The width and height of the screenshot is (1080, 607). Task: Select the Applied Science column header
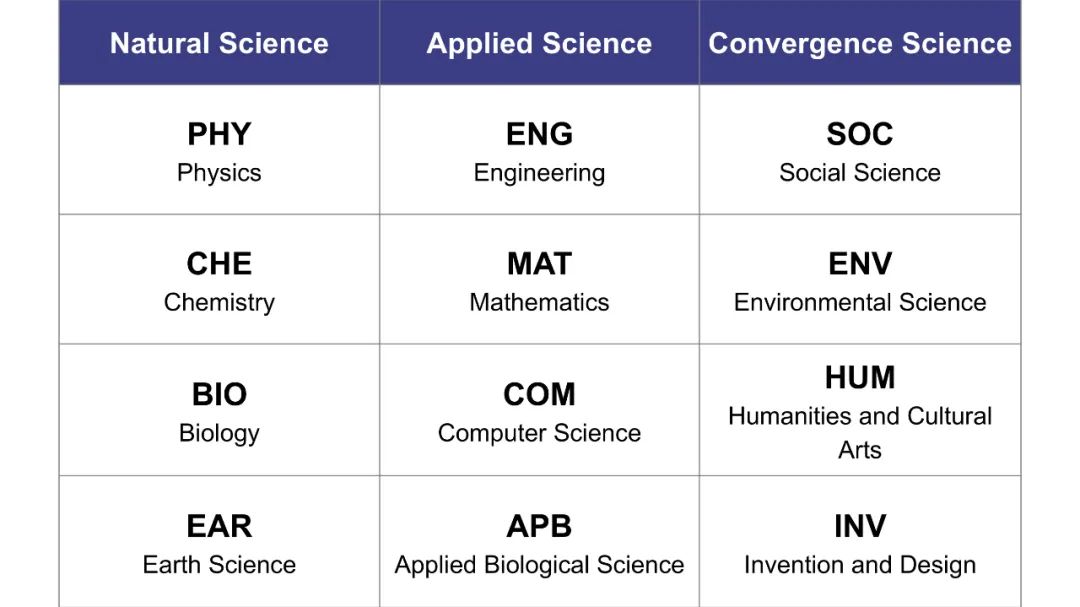[539, 43]
